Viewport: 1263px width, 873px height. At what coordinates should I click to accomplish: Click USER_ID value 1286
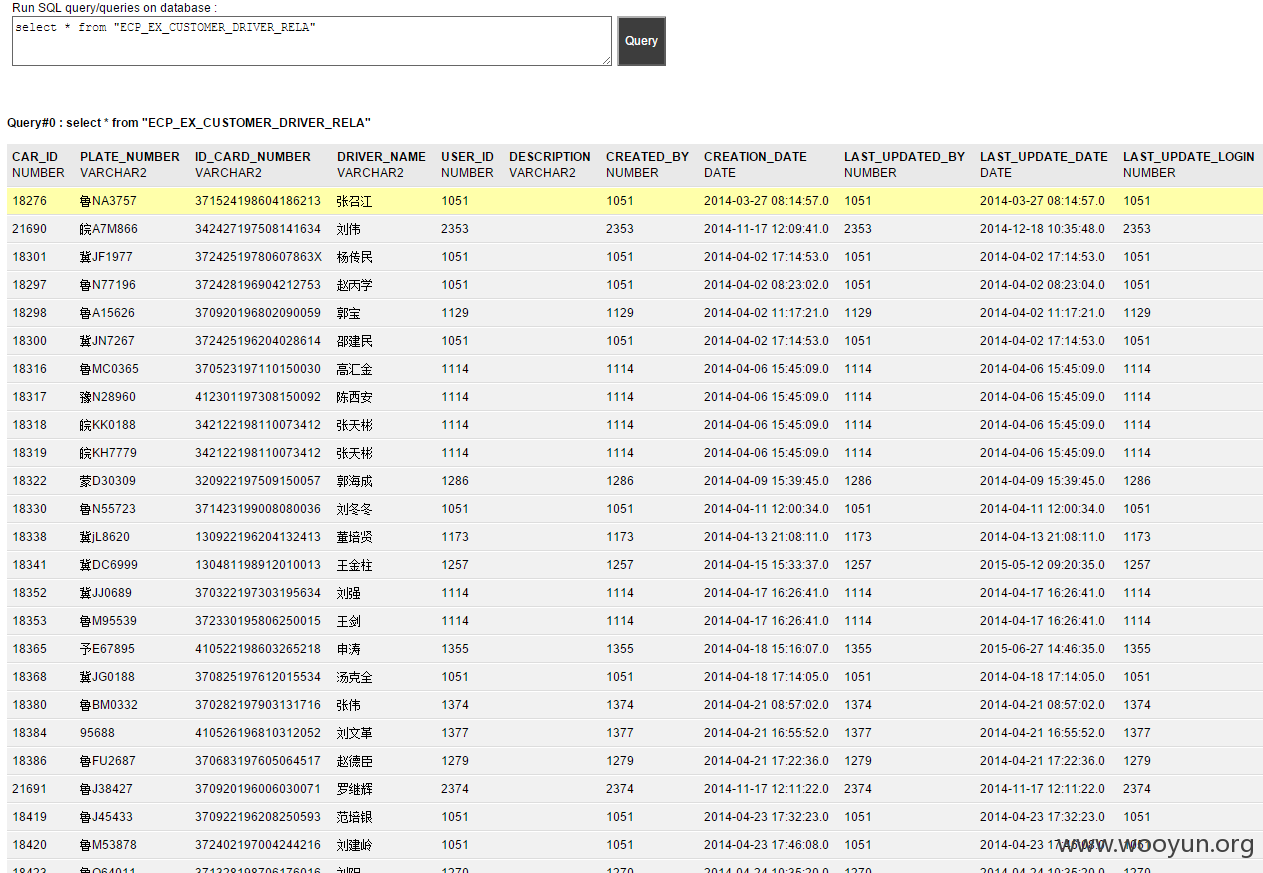455,481
